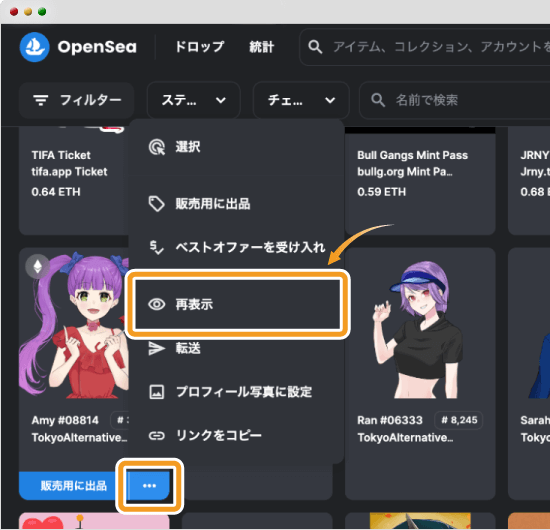Click the picture frame profile icon
The image size is (550, 530).
tap(156, 392)
